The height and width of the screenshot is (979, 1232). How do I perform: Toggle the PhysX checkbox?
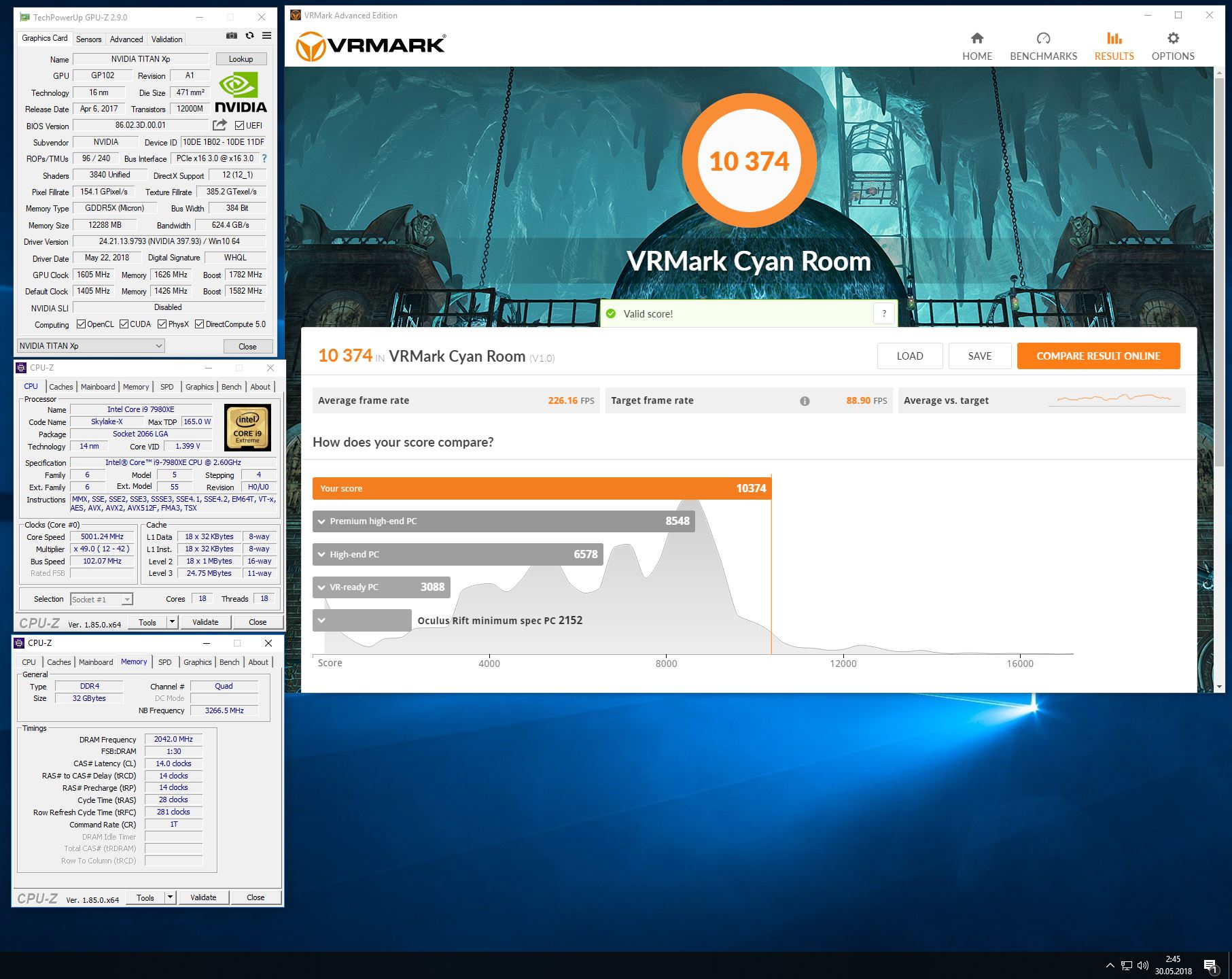(162, 324)
